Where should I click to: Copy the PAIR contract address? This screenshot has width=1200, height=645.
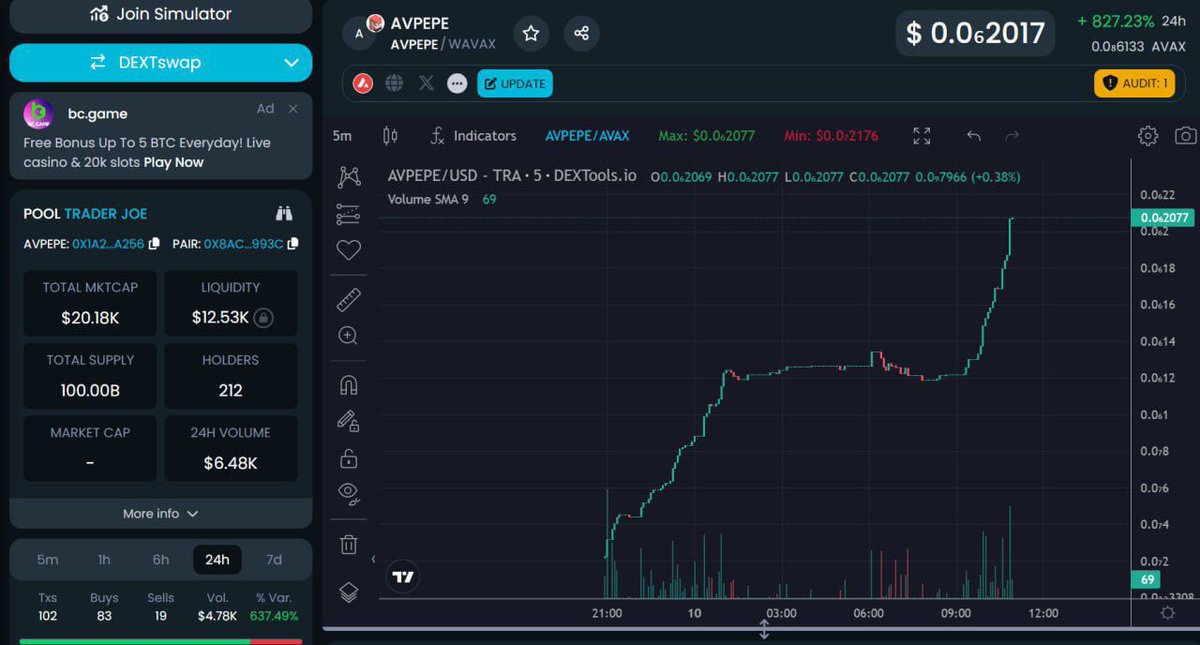(x=293, y=244)
